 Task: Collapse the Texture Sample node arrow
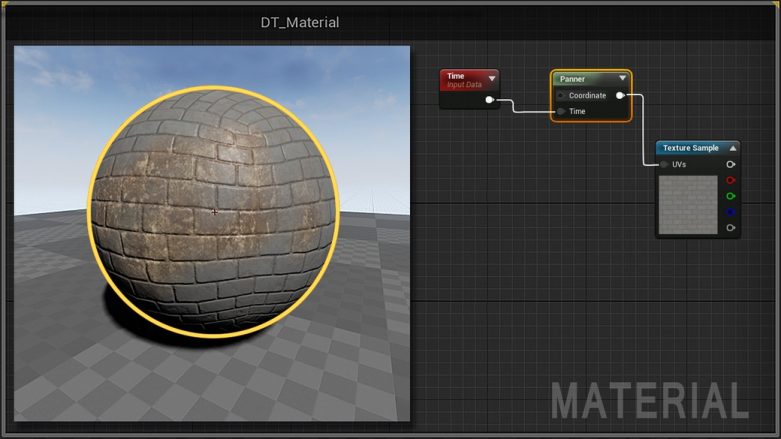pyautogui.click(x=733, y=148)
